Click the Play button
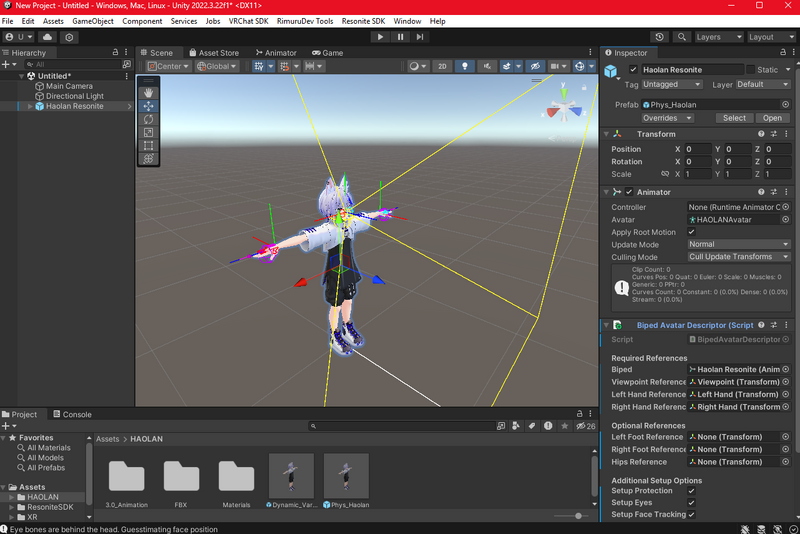This screenshot has height=534, width=800. click(379, 37)
